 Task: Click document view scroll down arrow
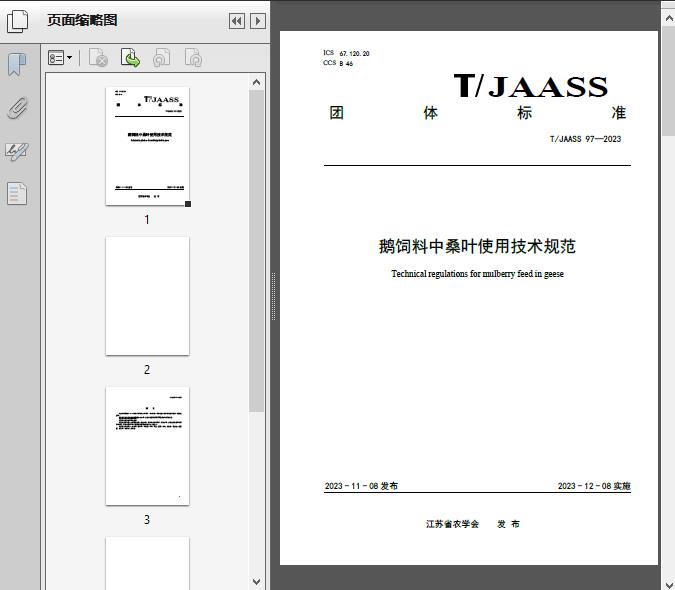point(669,584)
